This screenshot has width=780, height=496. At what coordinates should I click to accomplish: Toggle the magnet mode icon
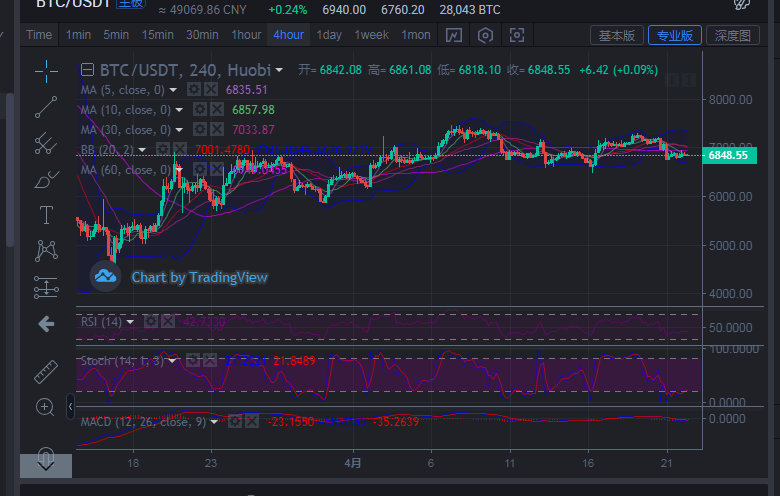coord(46,456)
